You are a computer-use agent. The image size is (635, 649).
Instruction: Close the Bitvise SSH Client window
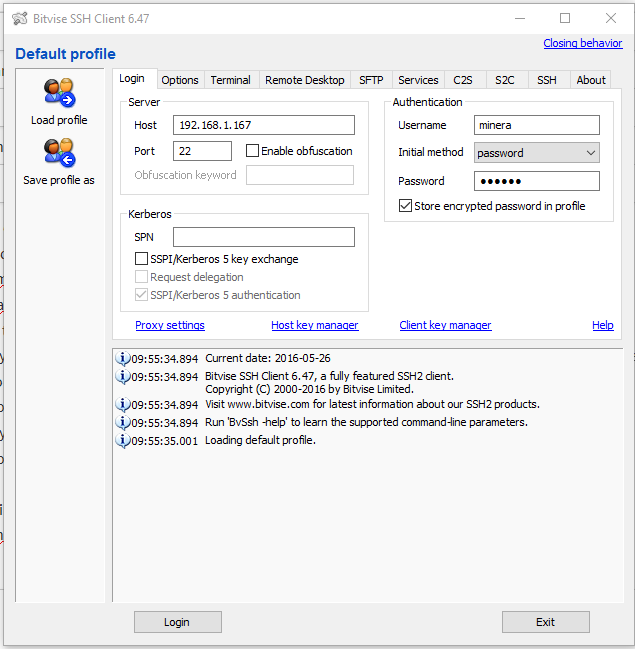[611, 18]
